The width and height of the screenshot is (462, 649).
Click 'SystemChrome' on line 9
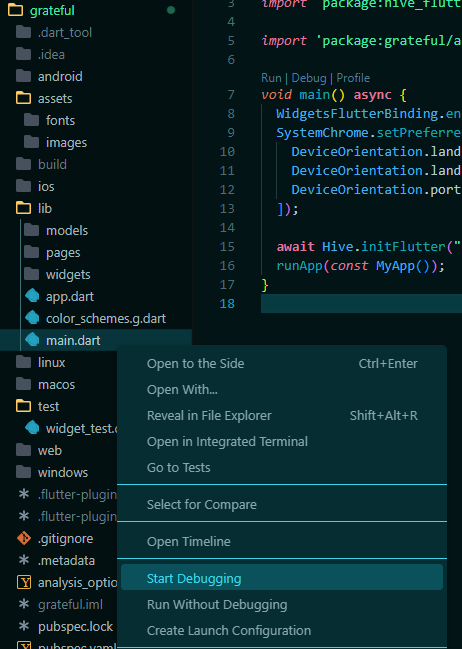pyautogui.click(x=322, y=132)
